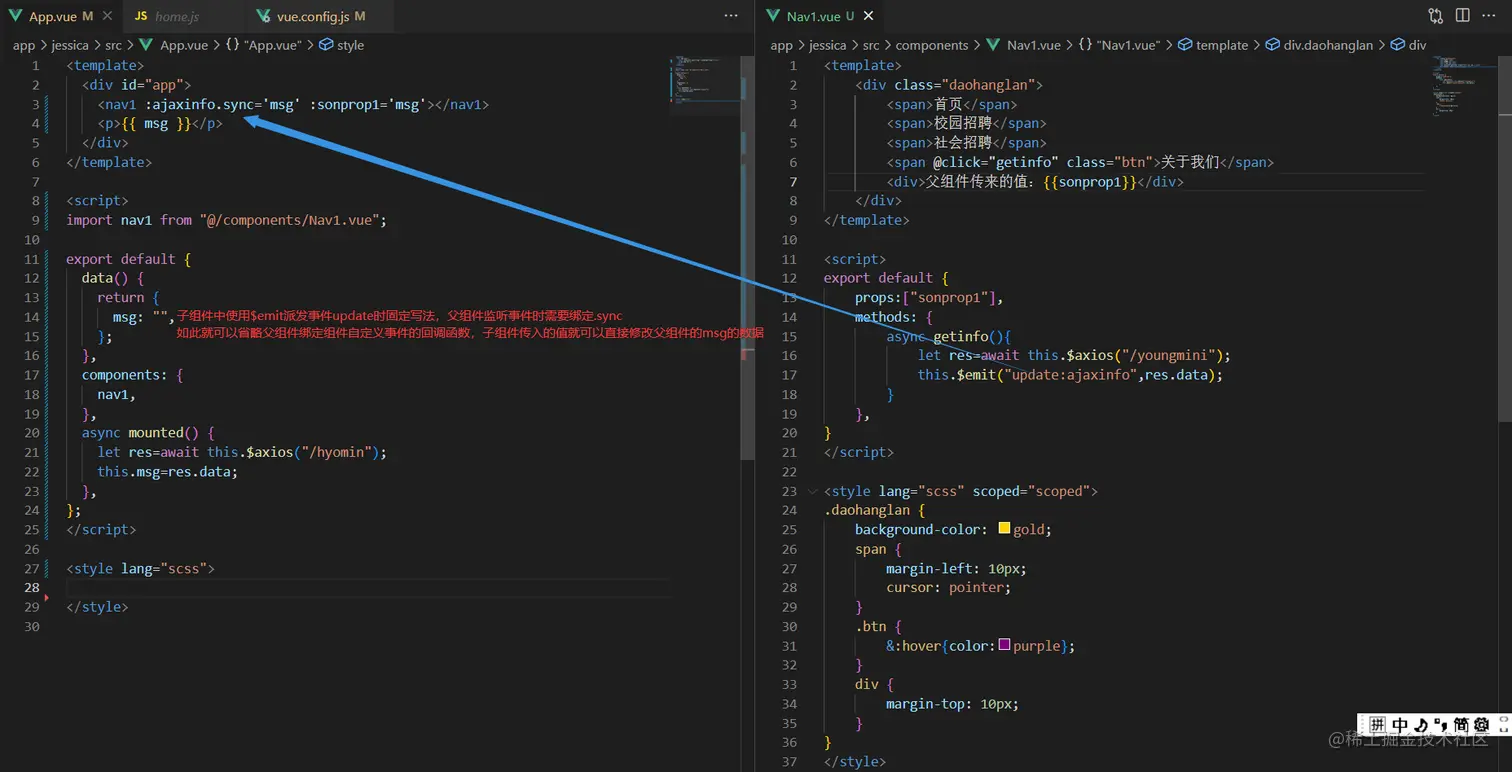Click the '关于我们' span text in Nav1.vue
1512x772 pixels.
(1190, 162)
